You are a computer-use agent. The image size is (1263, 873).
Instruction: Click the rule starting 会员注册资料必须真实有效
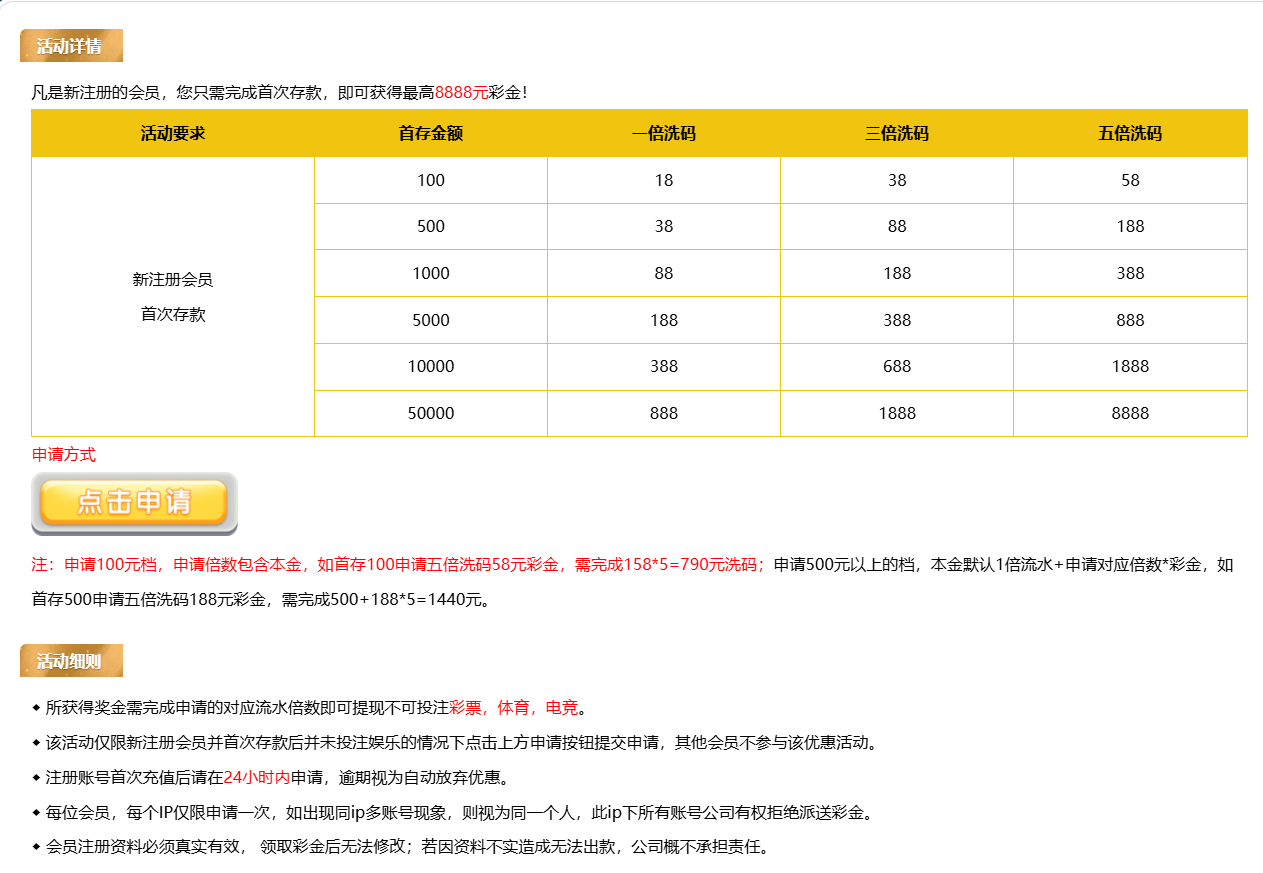click(408, 848)
